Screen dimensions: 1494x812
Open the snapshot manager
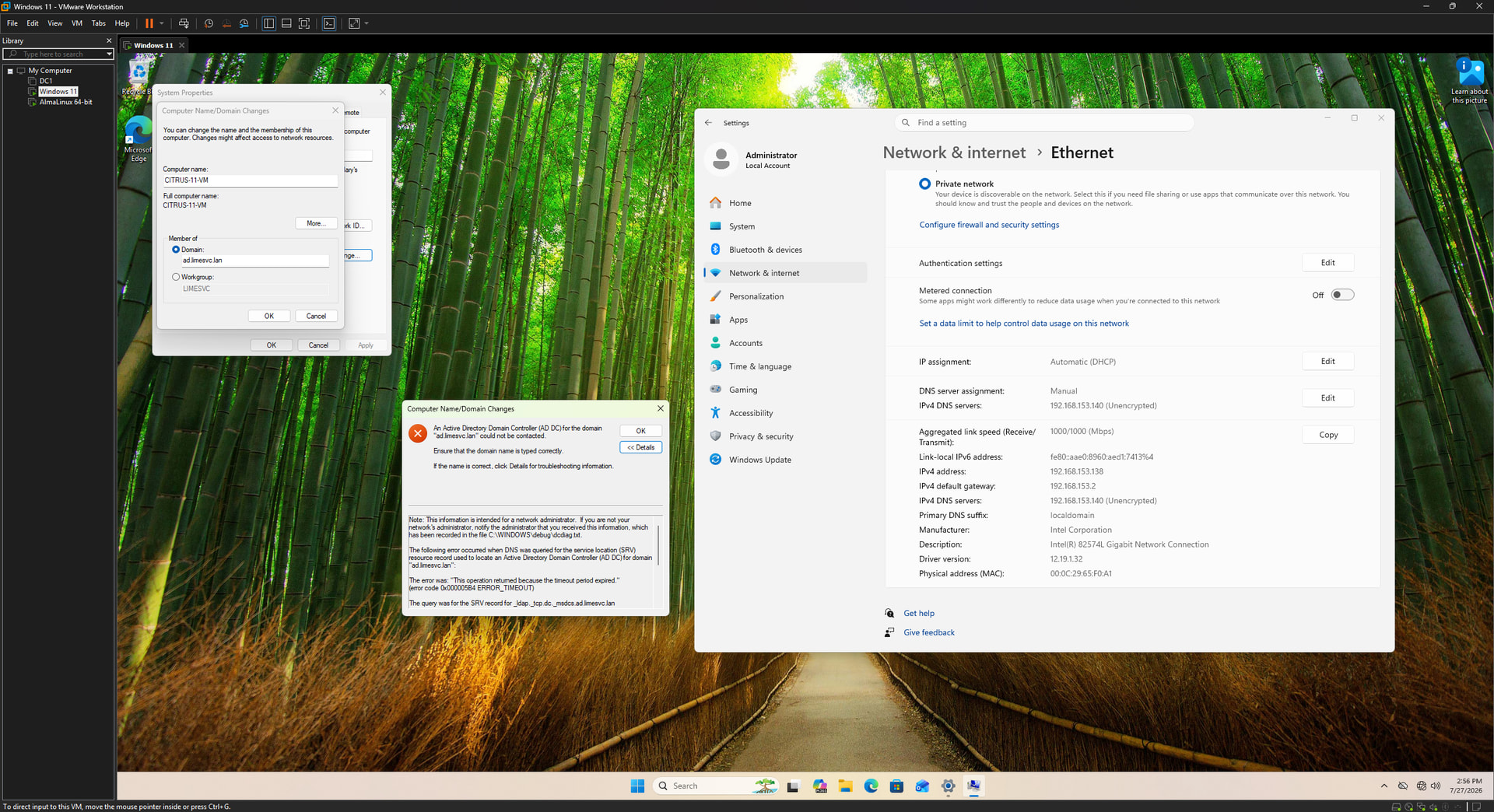coord(244,23)
